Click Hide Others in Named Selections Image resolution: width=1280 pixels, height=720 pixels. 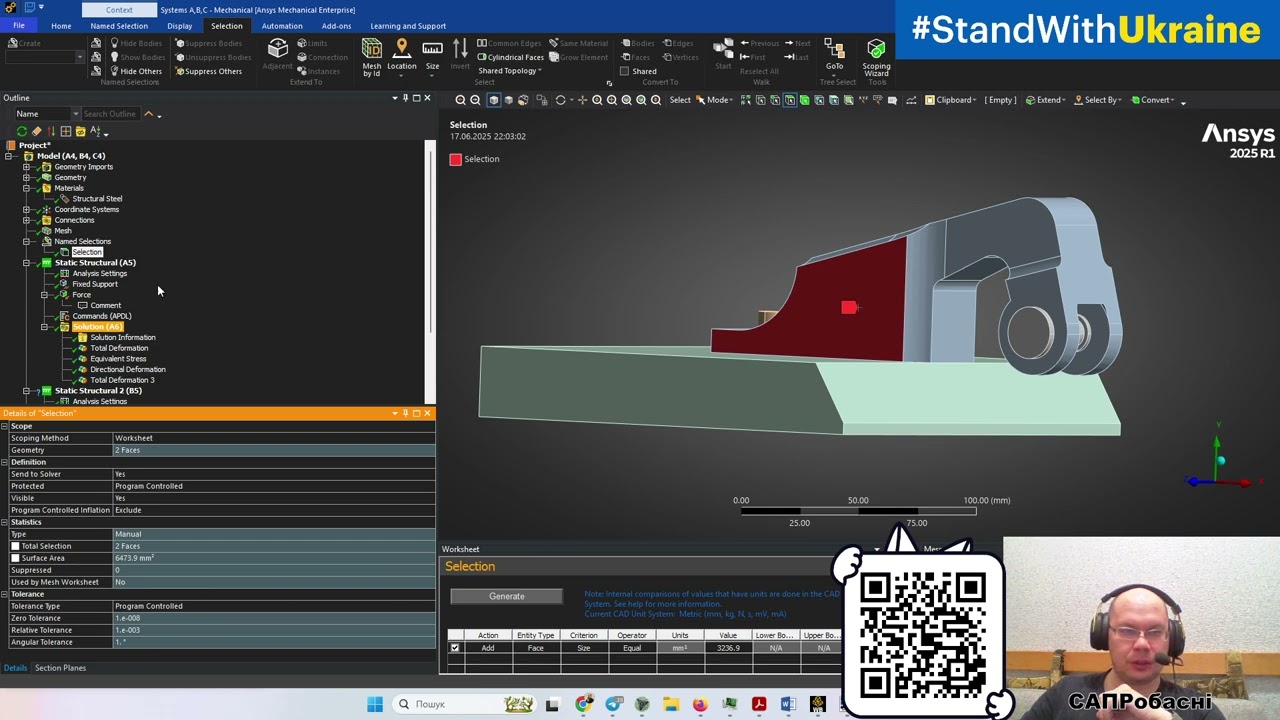tap(135, 71)
